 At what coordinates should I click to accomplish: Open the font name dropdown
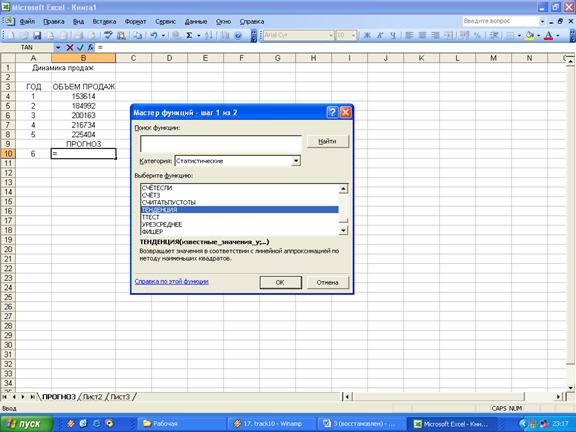click(x=331, y=35)
